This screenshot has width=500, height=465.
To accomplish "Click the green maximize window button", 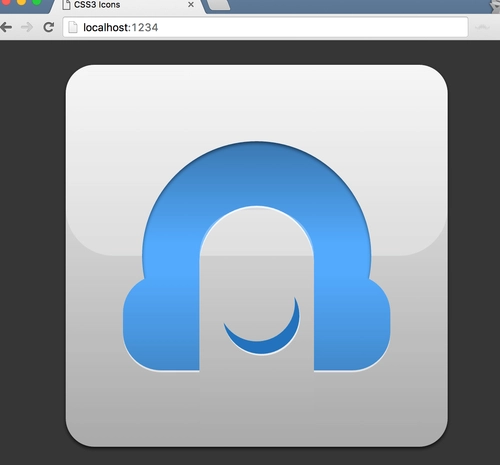I will click(37, 2).
